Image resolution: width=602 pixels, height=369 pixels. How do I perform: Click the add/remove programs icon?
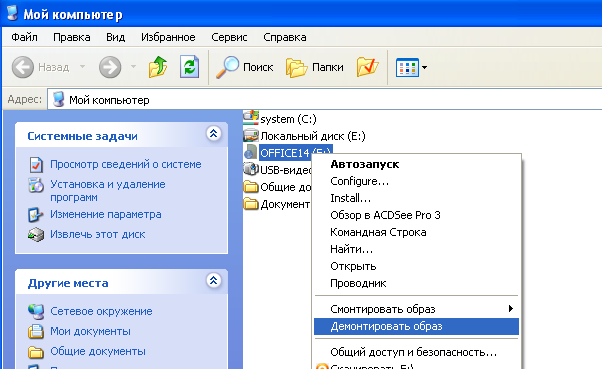tap(36, 185)
